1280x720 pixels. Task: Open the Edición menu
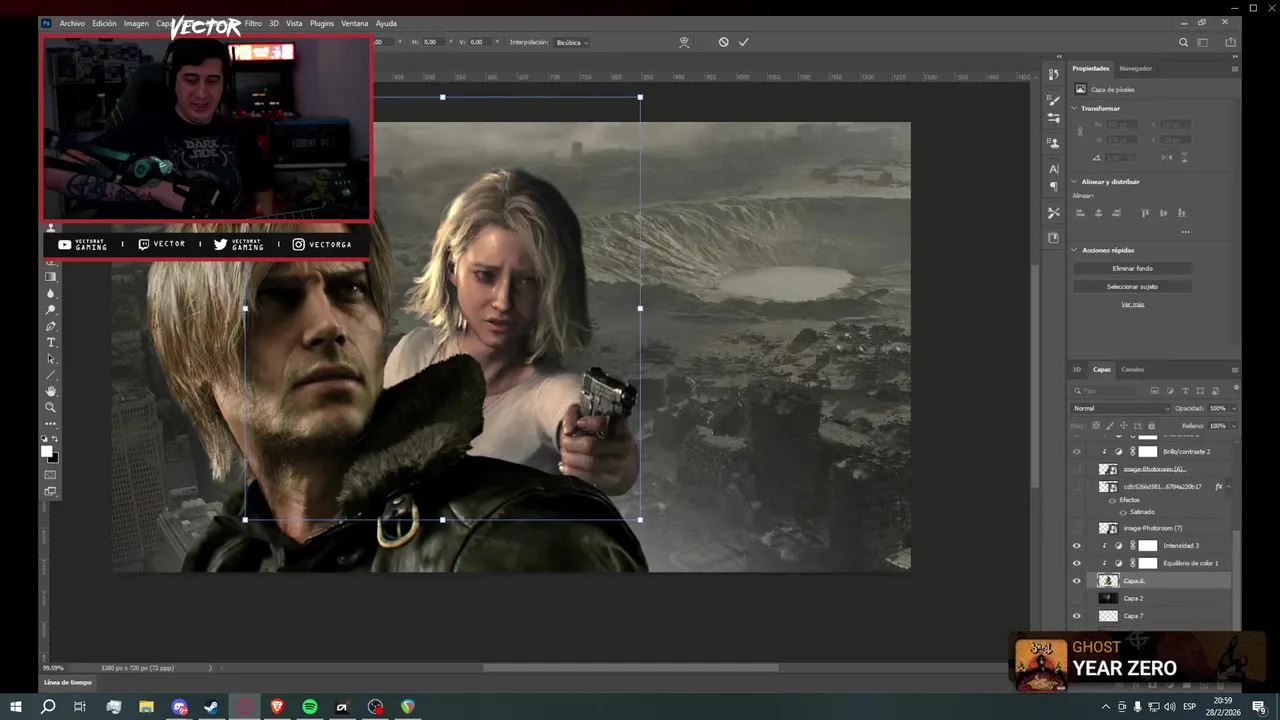click(x=104, y=23)
